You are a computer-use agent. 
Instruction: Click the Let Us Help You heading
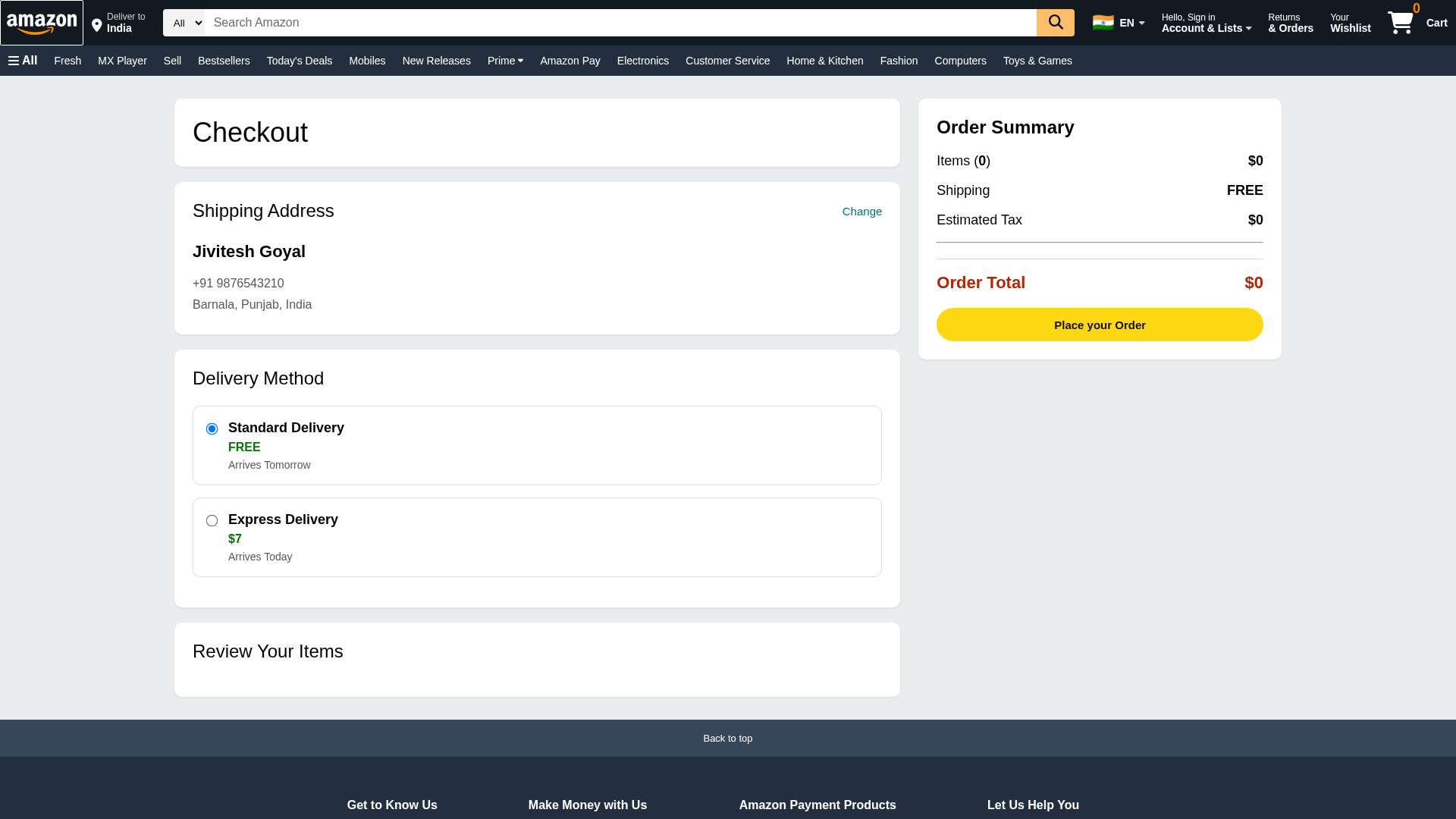pyautogui.click(x=1033, y=805)
